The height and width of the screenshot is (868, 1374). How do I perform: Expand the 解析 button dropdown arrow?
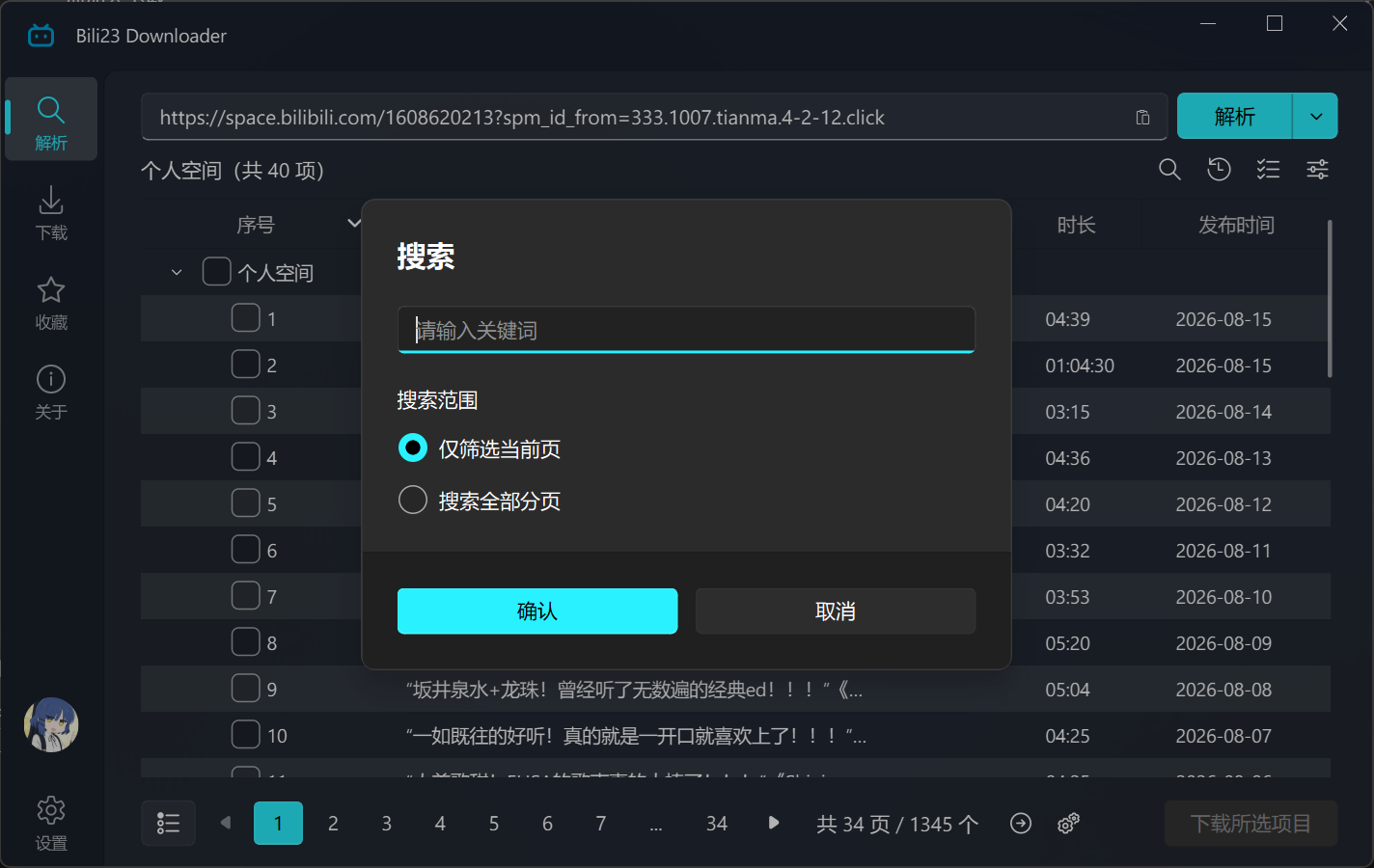(x=1316, y=117)
